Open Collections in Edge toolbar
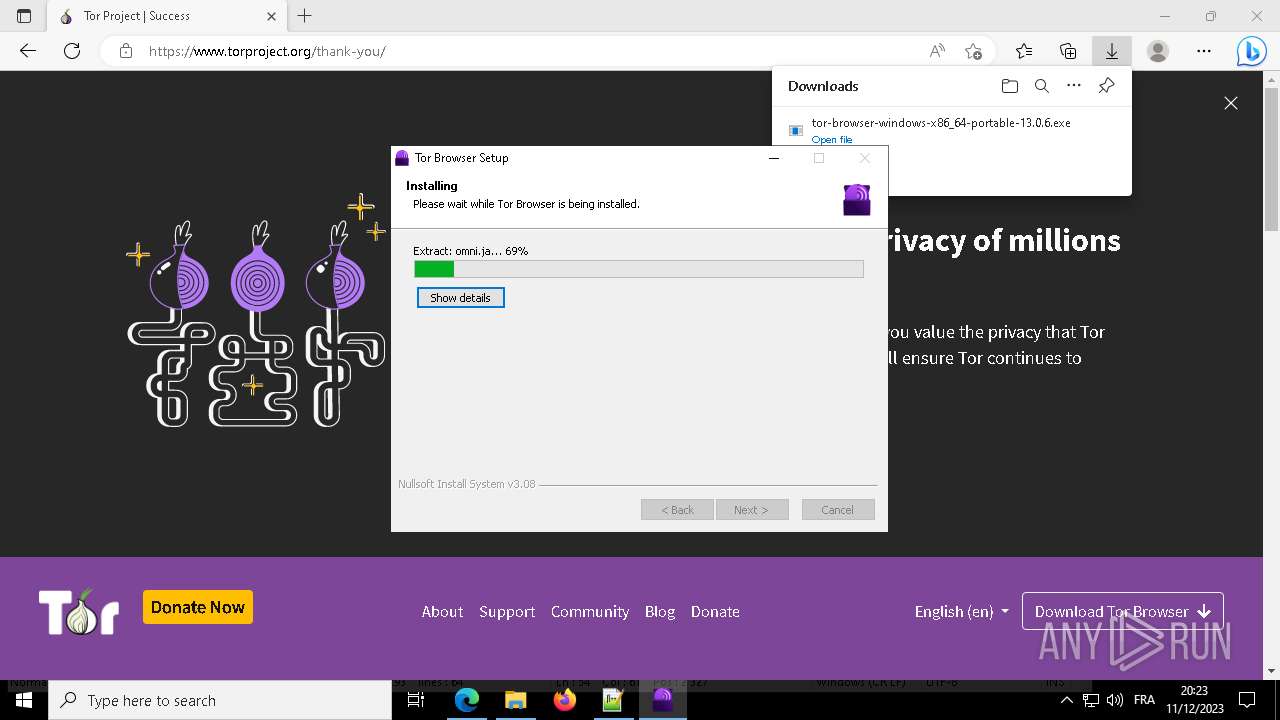 point(1068,51)
